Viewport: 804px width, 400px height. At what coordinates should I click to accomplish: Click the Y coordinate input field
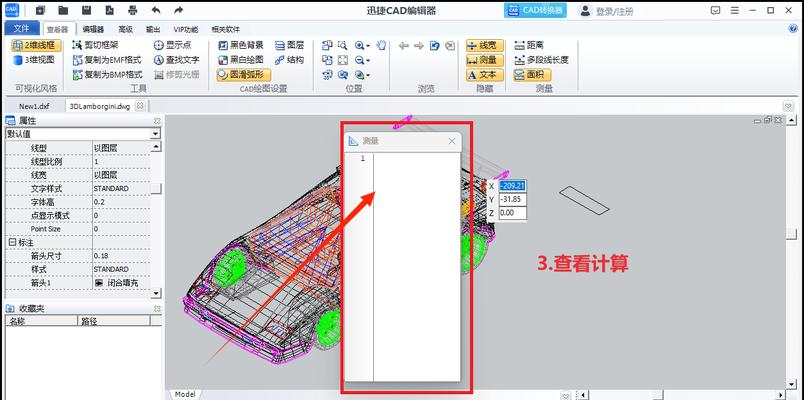[512, 199]
